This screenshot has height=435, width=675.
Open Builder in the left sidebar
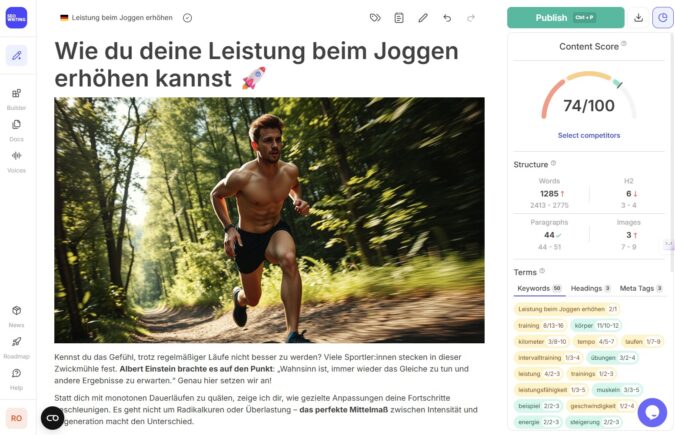[16, 99]
